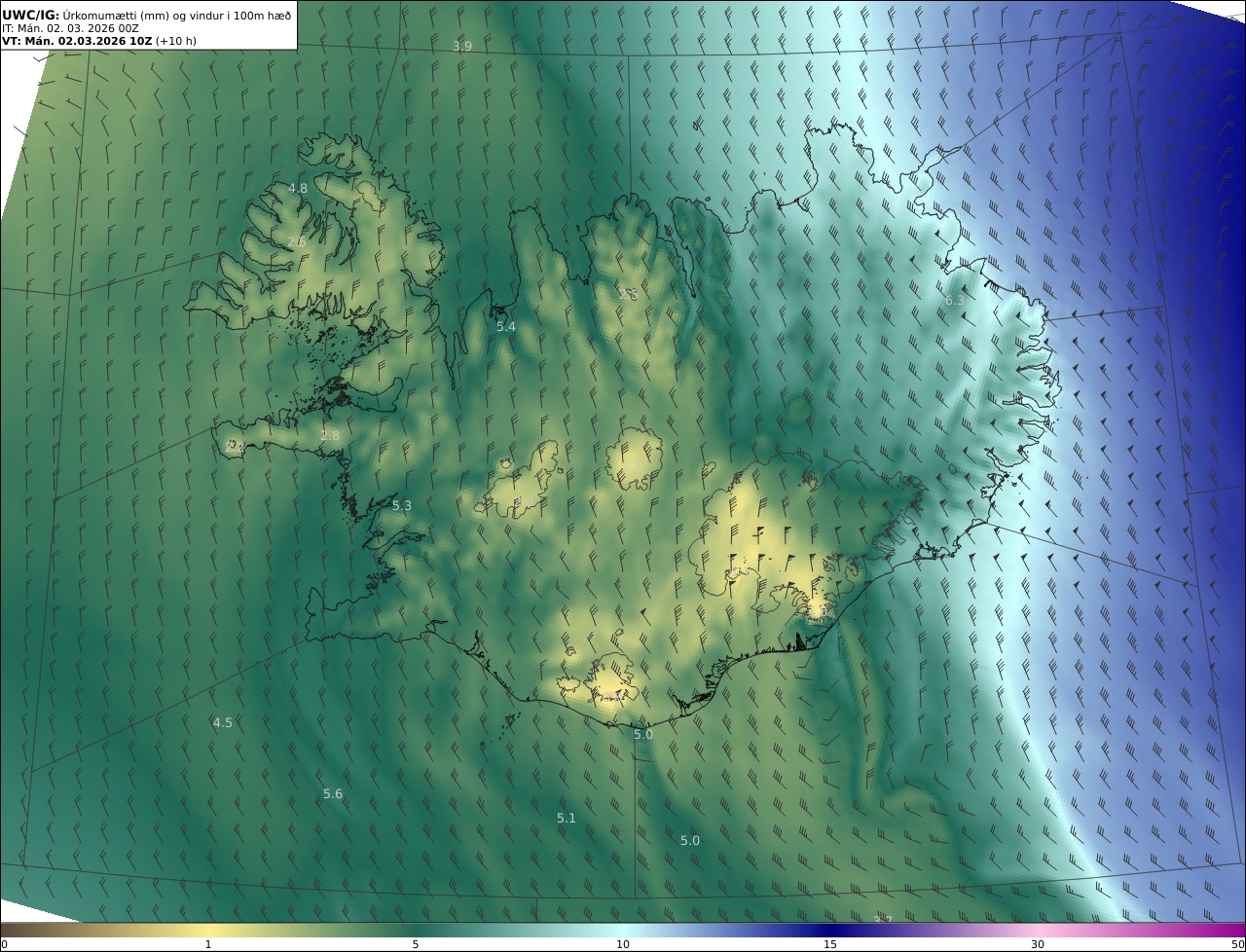The width and height of the screenshot is (1246, 952).
Task: Click the 5.4 value label on the map
Action: pyautogui.click(x=506, y=327)
